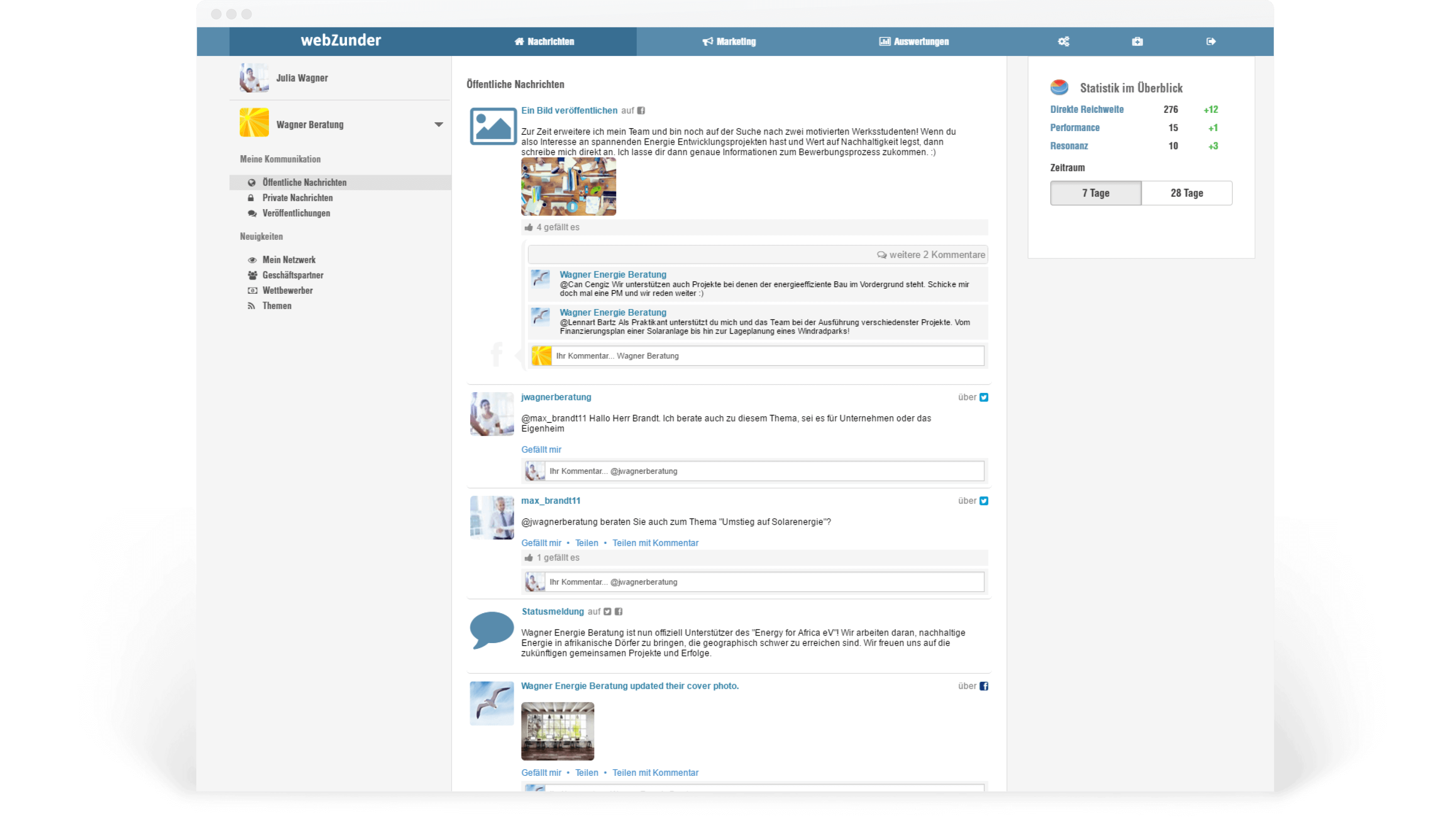Click Julia Wagner user name
The image size is (1456, 819).
(x=302, y=78)
